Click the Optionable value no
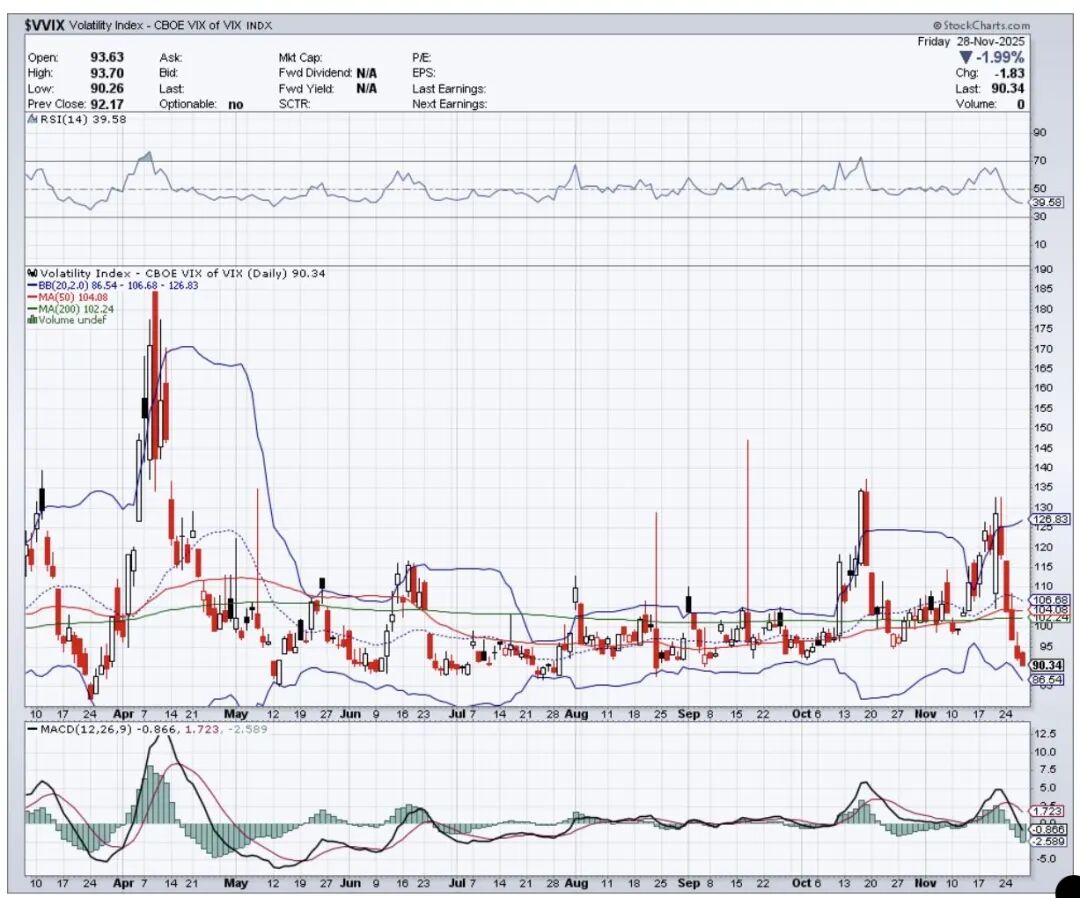The width and height of the screenshot is (1080, 898). [236, 105]
